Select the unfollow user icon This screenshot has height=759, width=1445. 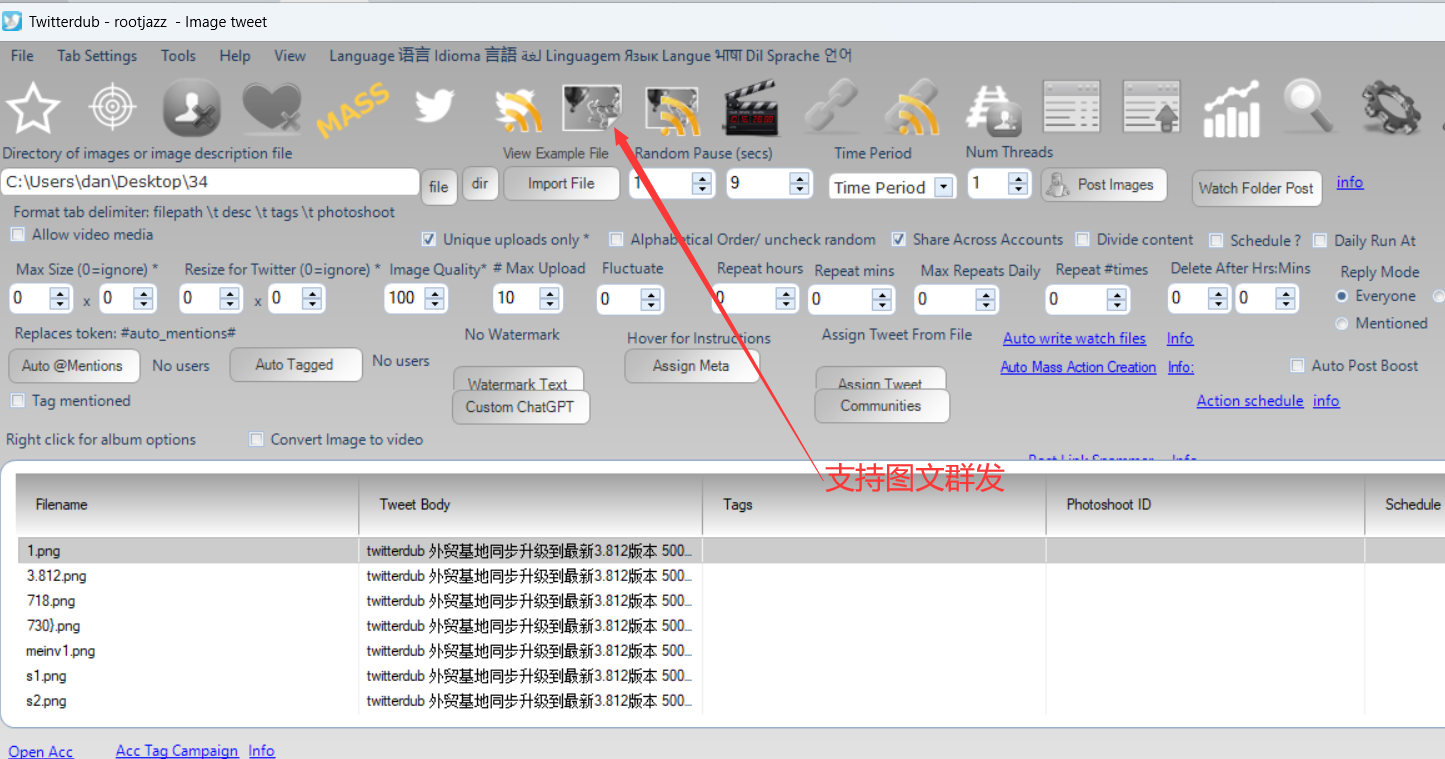(x=191, y=108)
